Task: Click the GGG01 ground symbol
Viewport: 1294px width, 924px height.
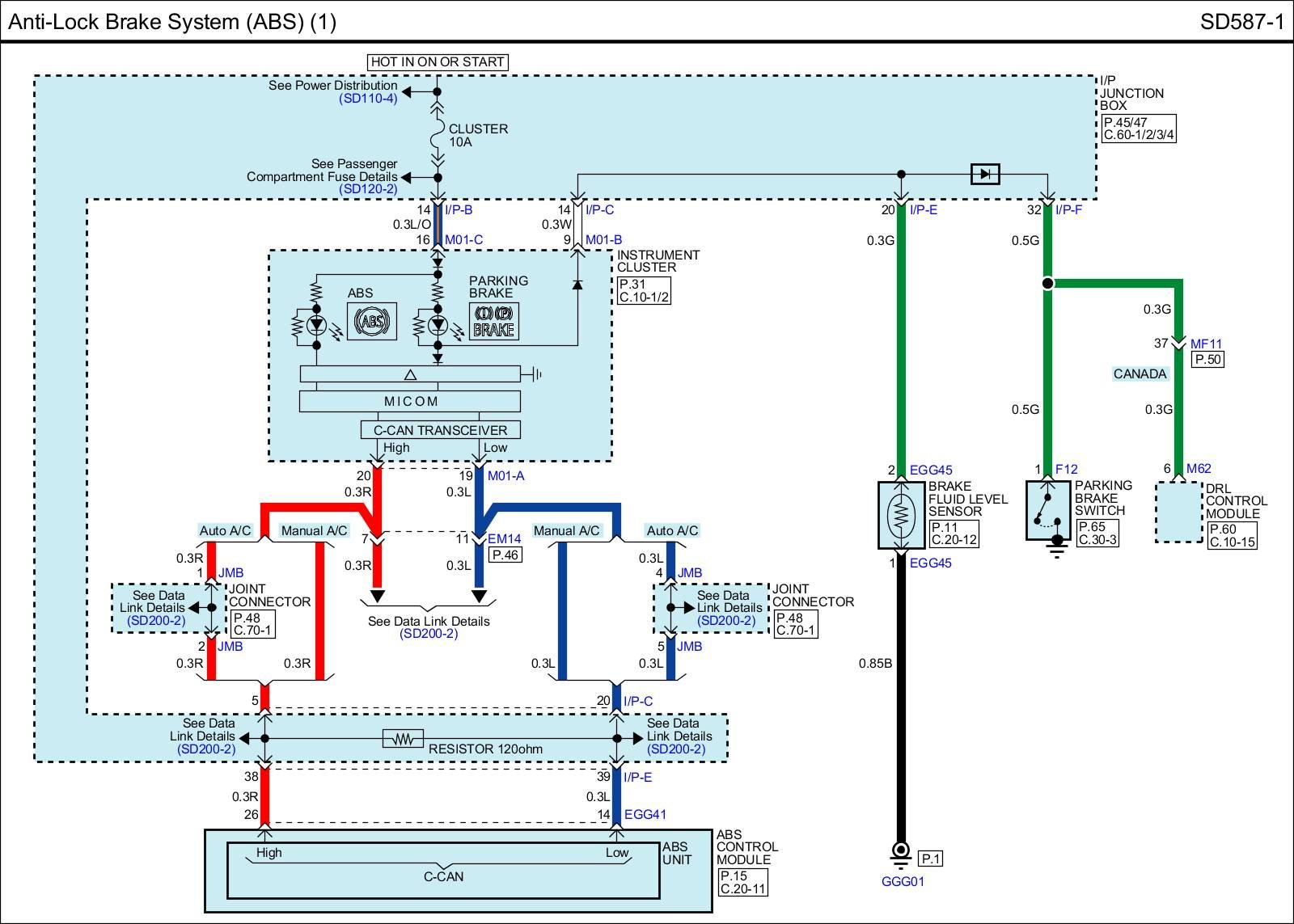Action: point(900,853)
